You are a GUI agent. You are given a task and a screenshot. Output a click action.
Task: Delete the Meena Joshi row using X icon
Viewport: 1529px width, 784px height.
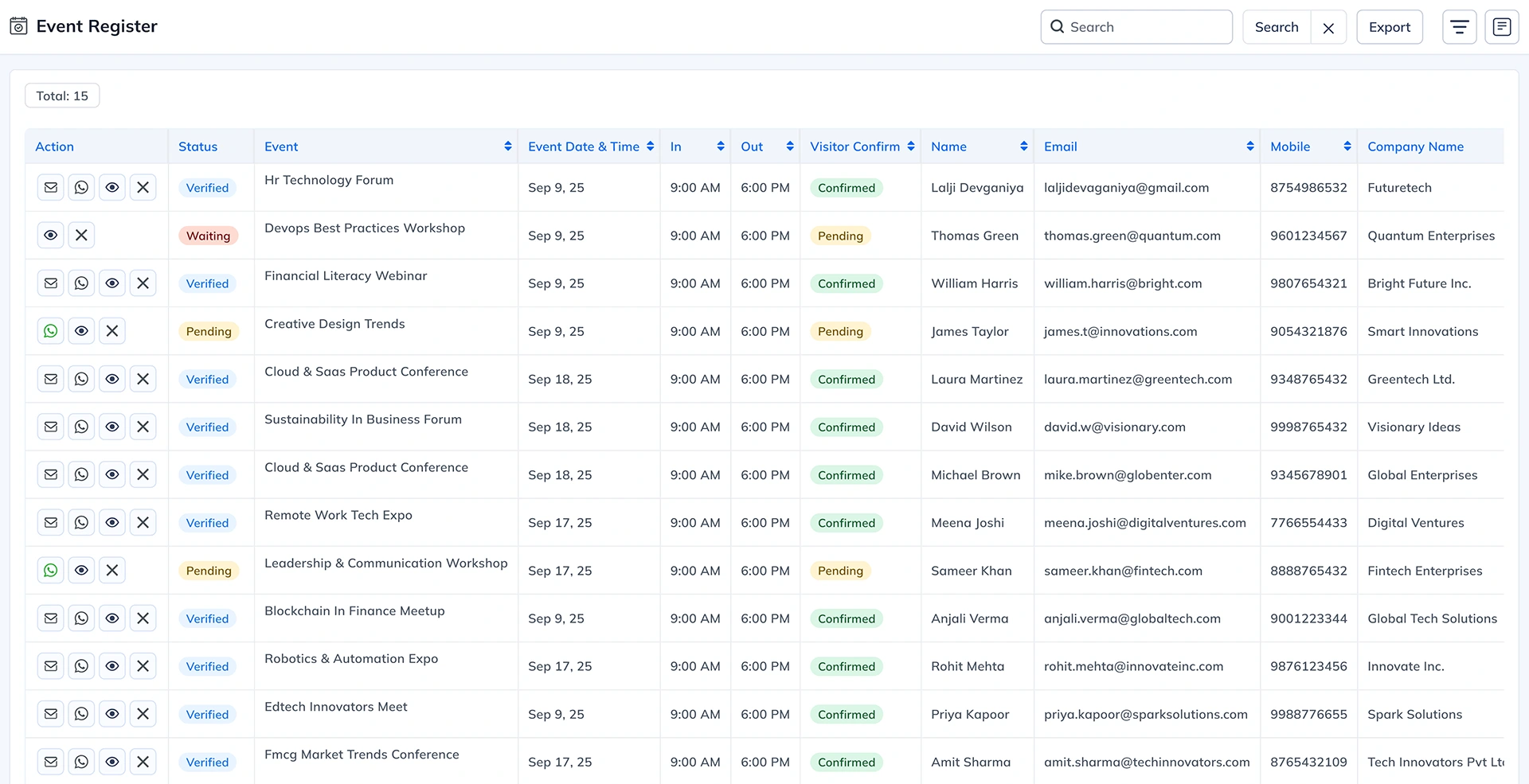point(143,523)
